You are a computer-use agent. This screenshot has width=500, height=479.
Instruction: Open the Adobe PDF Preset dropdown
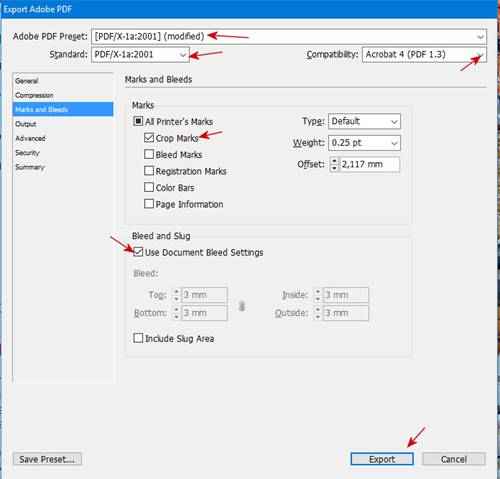[x=289, y=36]
